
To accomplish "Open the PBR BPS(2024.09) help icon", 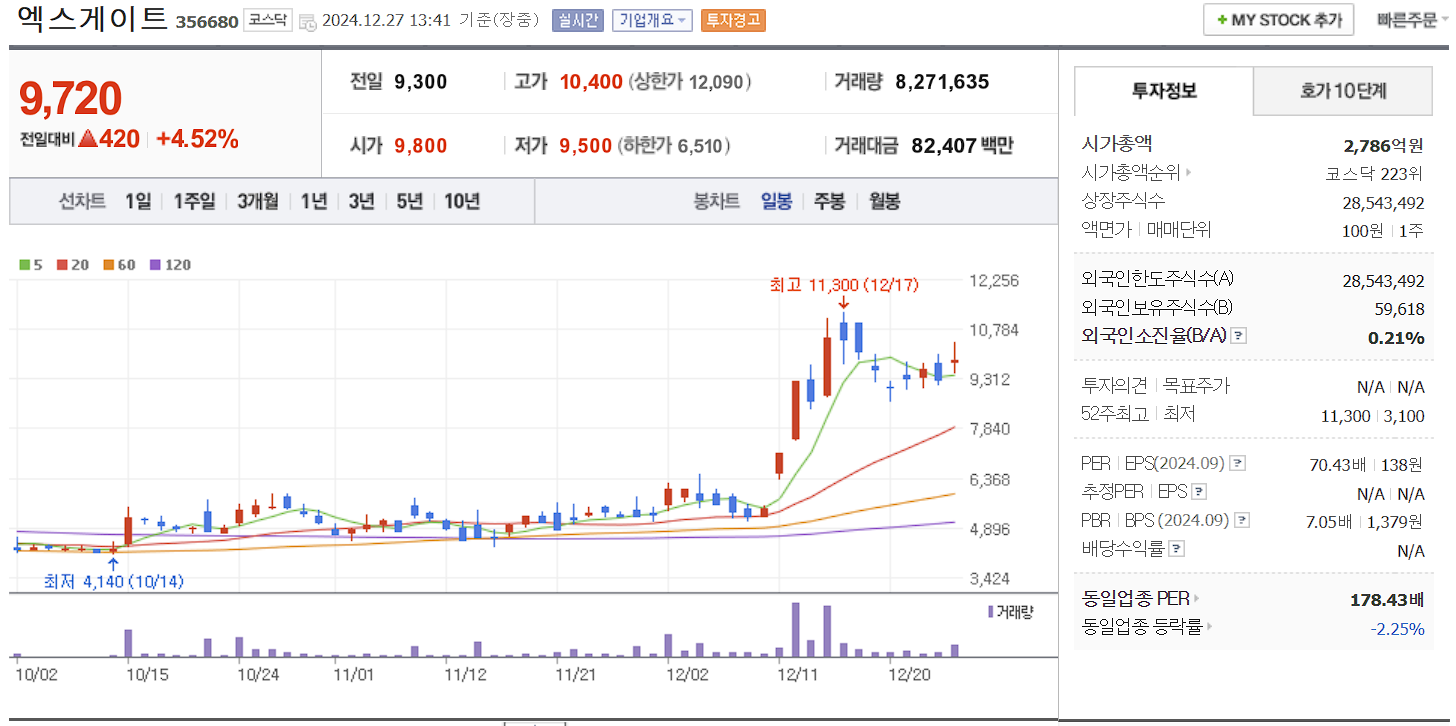I will pos(1240,520).
